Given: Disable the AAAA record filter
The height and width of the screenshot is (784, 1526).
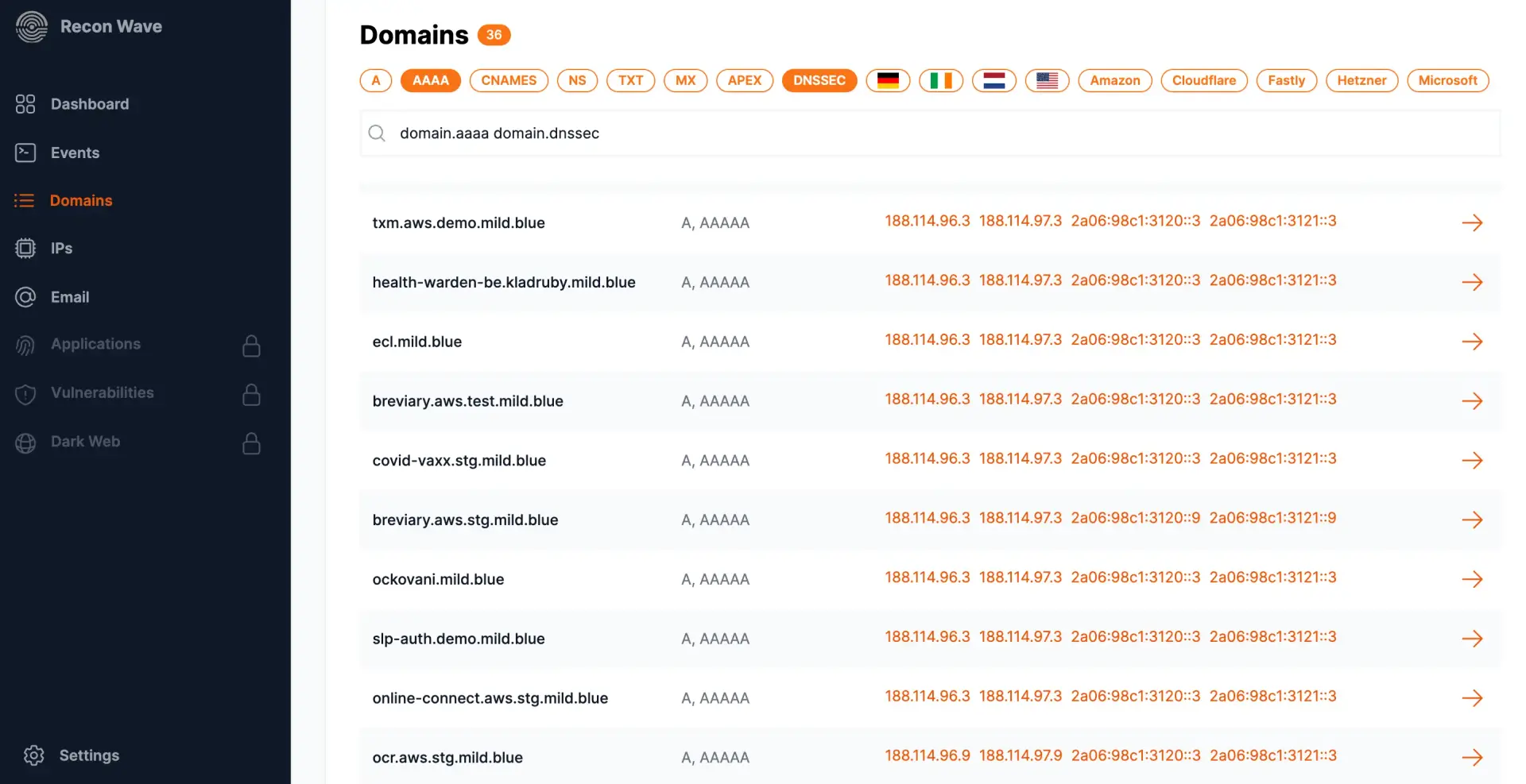Looking at the screenshot, I should [x=430, y=80].
